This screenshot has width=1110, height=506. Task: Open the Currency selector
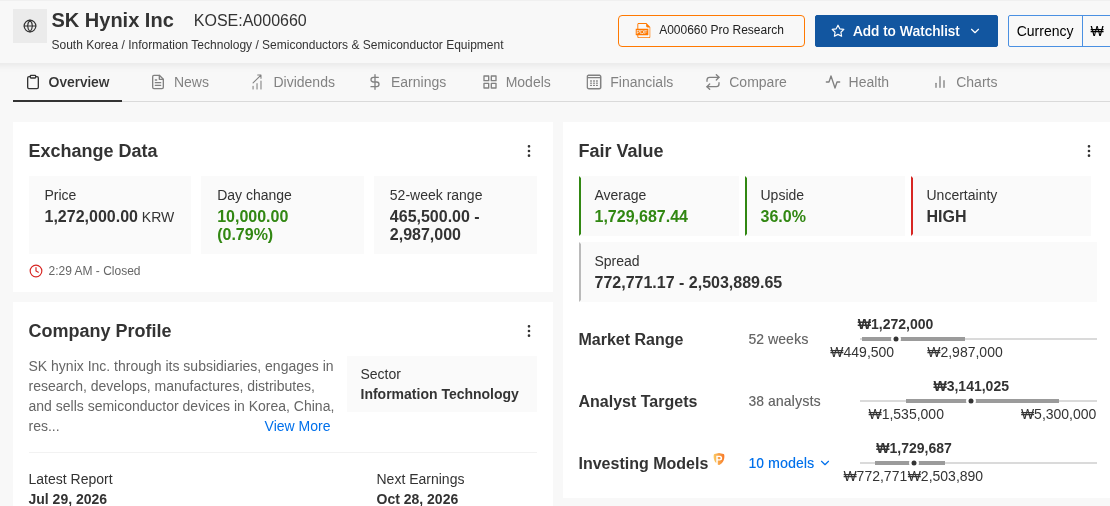[x=1045, y=31]
